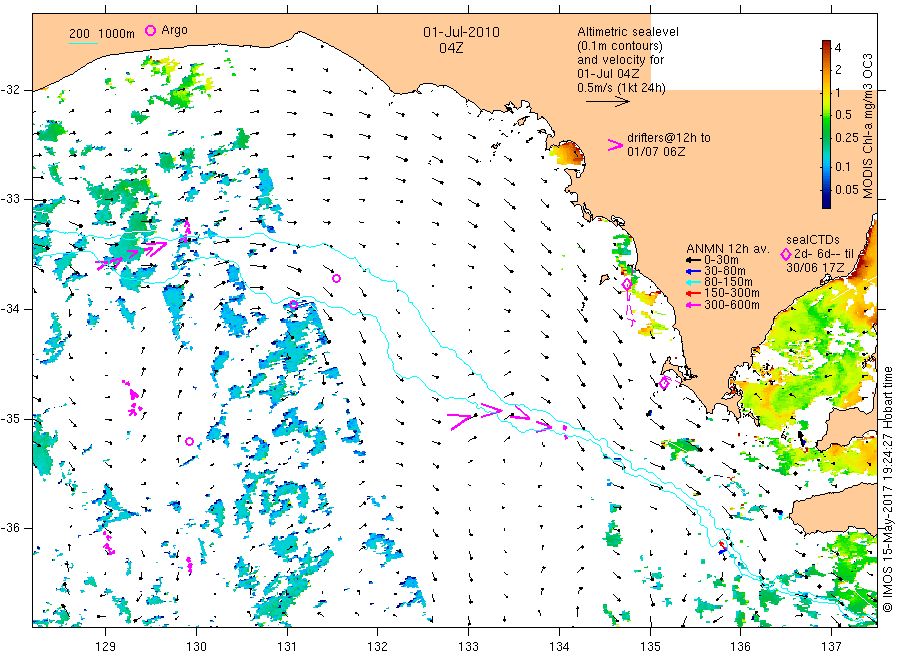Screen dimensions: 900x660
Task: Click the small red ANMN mooring arrow near 135.8E 36.2S
Action: click(723, 544)
